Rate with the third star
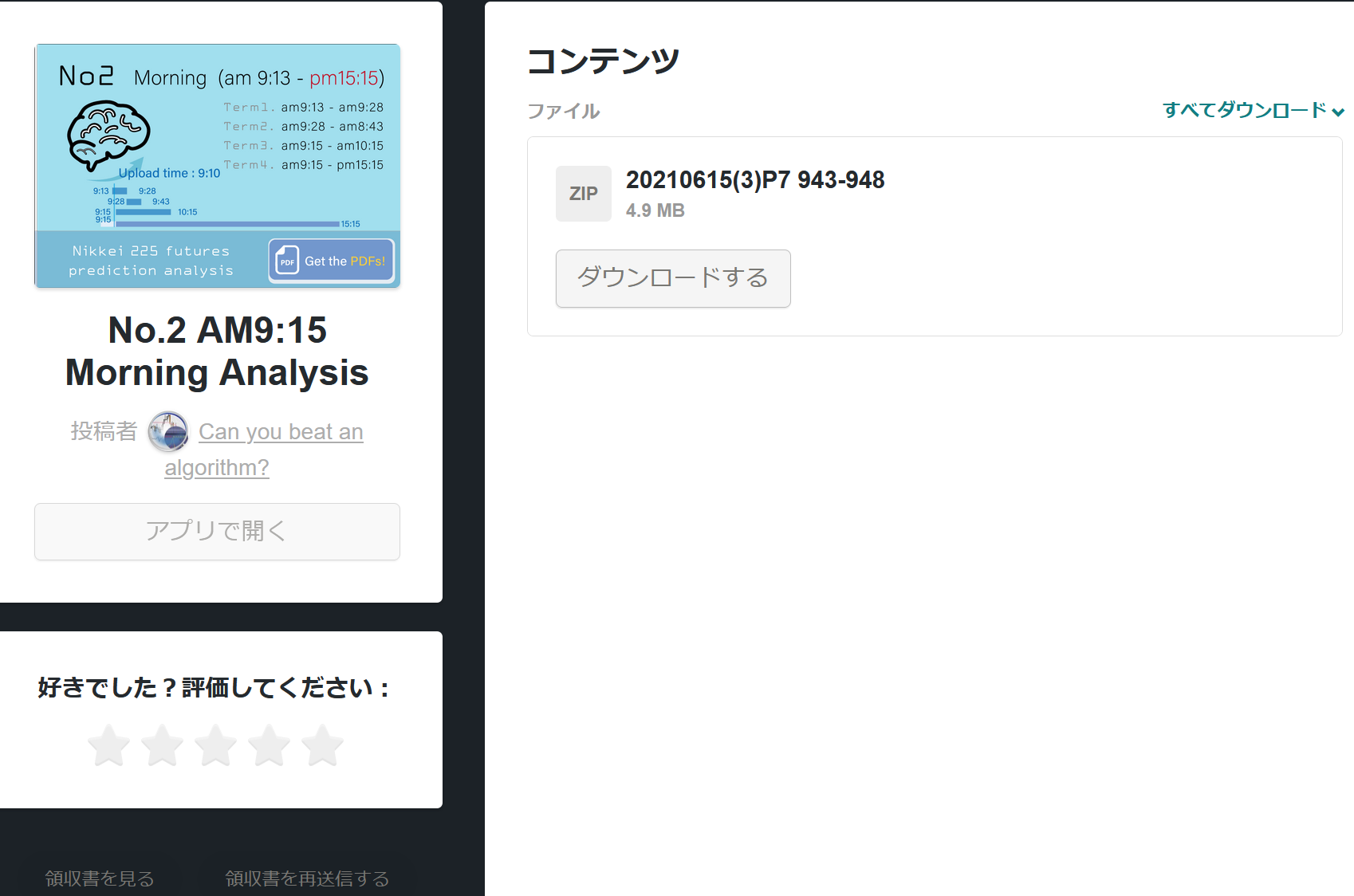 click(216, 746)
